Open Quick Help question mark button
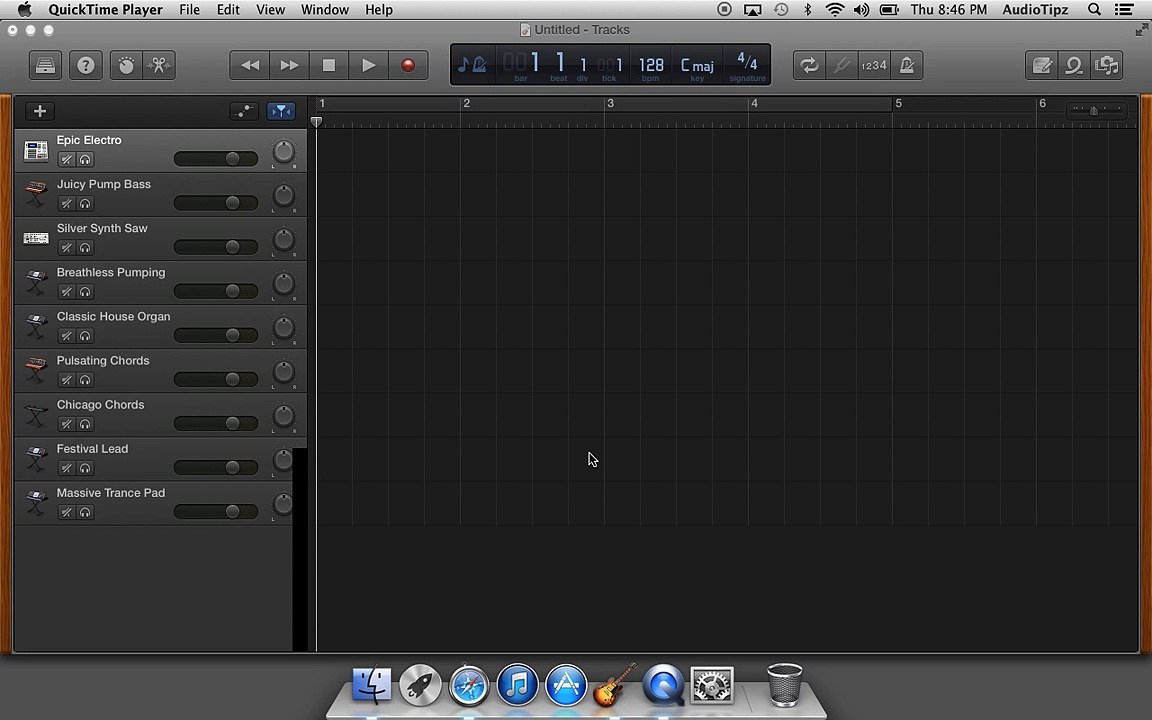1152x720 pixels. click(85, 65)
